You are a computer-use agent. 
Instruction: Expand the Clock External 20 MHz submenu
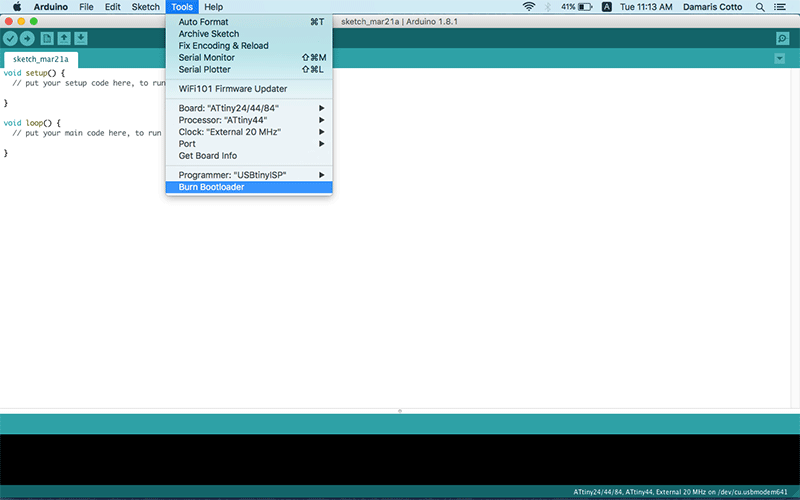tap(249, 132)
